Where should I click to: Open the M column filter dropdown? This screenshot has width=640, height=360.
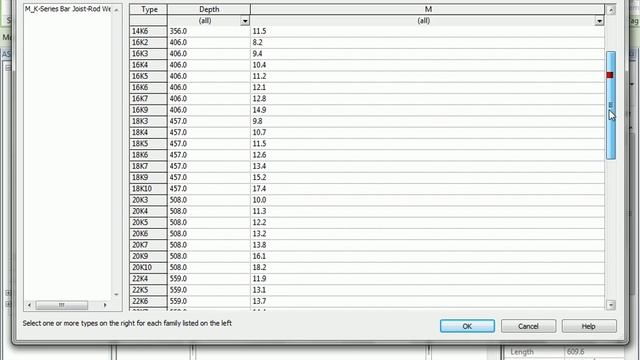coord(599,21)
